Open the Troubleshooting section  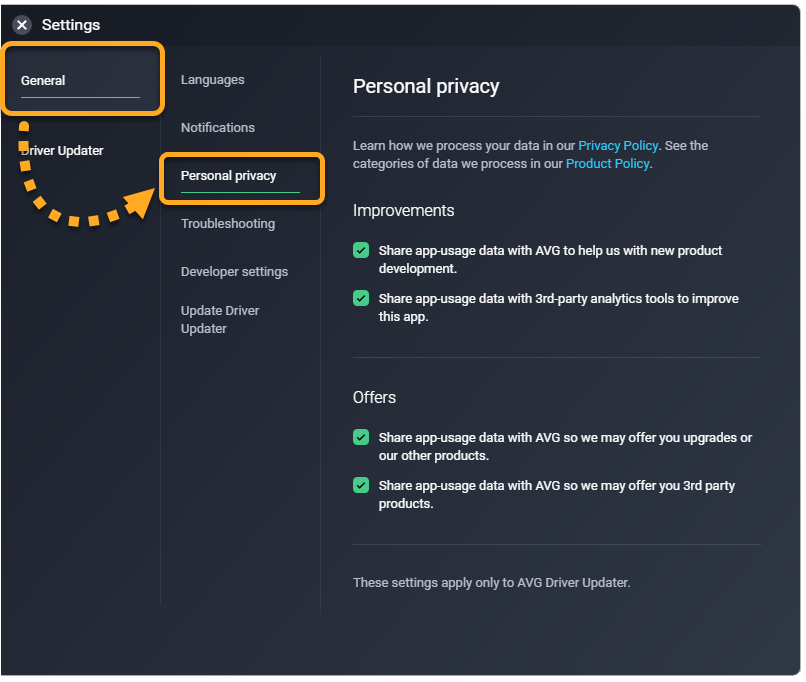point(228,224)
